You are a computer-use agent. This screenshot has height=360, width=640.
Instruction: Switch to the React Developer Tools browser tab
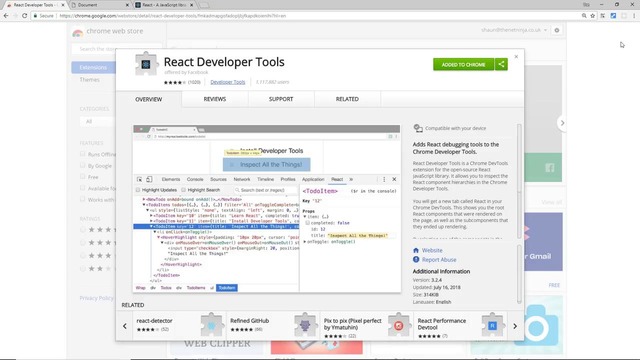34,5
